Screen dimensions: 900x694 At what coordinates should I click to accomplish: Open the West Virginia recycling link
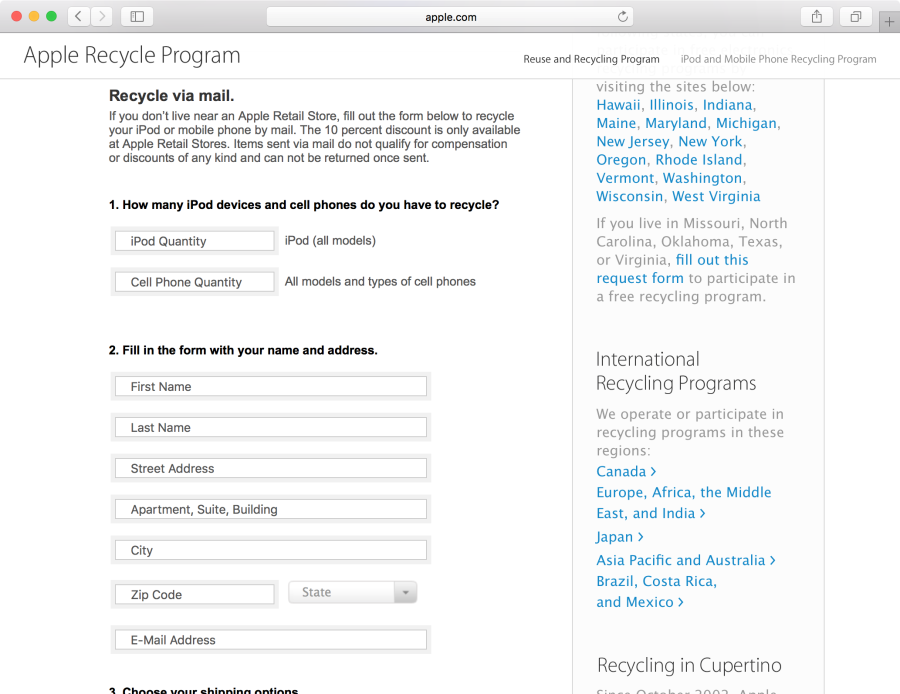[x=716, y=196]
